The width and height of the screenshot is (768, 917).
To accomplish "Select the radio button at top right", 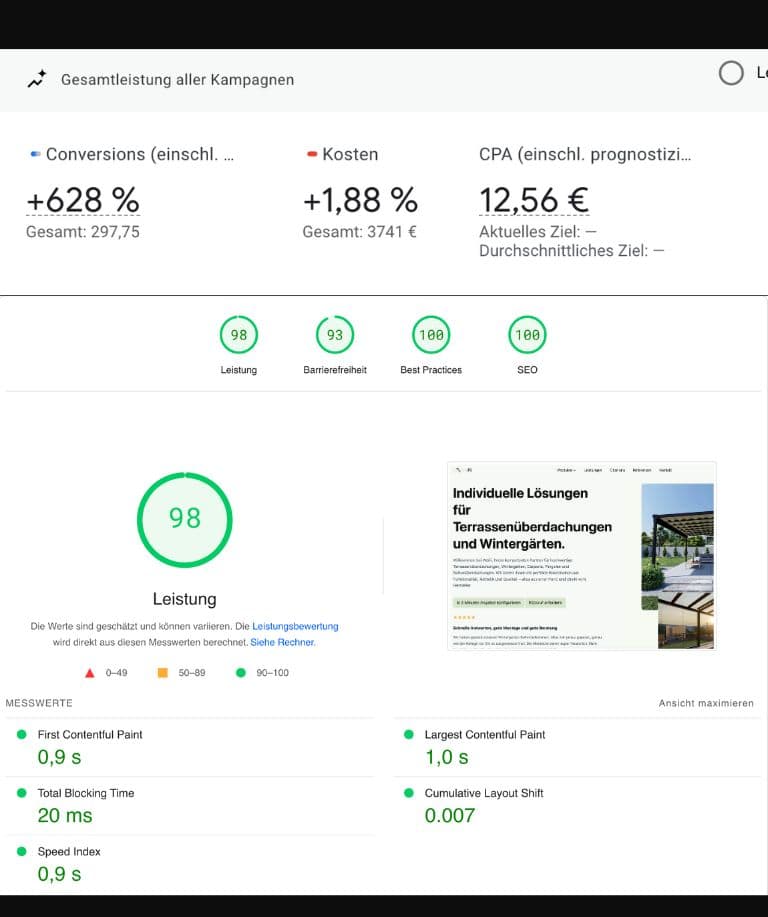I will coord(732,73).
